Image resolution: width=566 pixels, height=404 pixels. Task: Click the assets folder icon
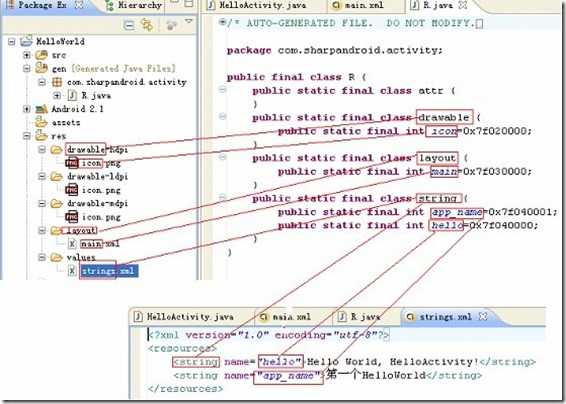coord(42,122)
